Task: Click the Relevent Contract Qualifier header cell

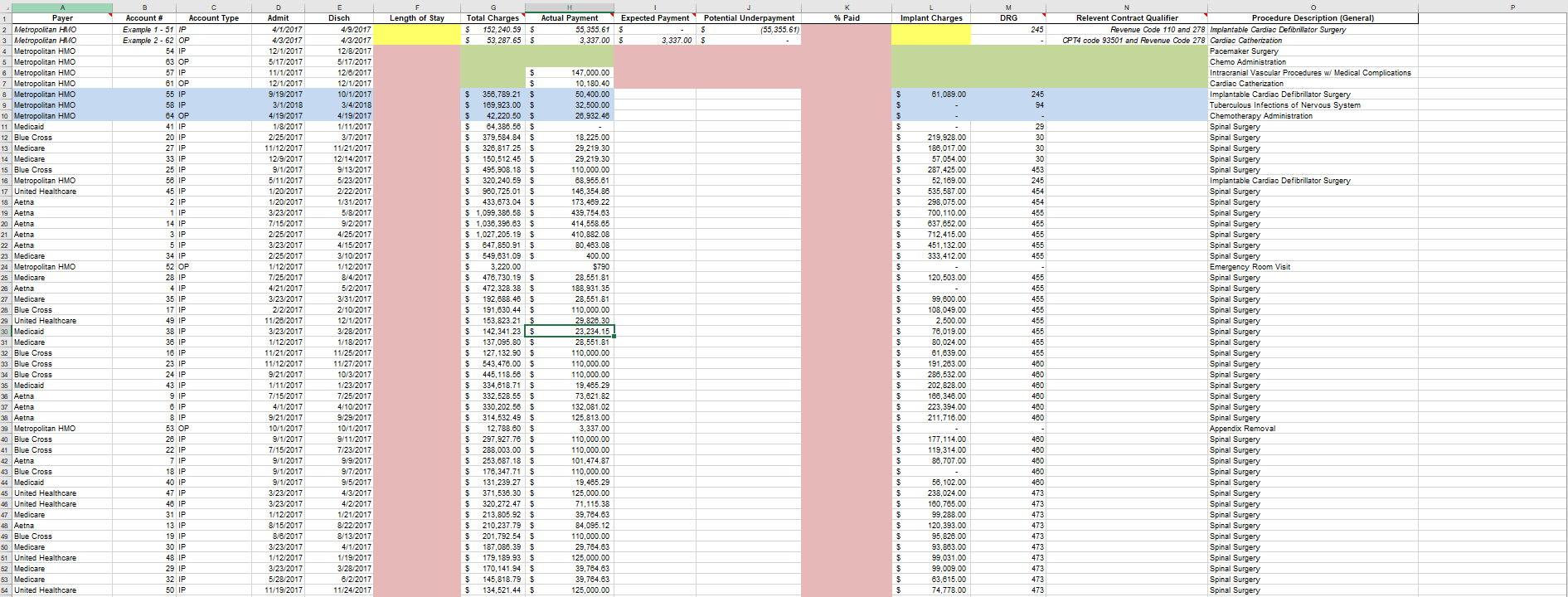Action: tap(1127, 18)
